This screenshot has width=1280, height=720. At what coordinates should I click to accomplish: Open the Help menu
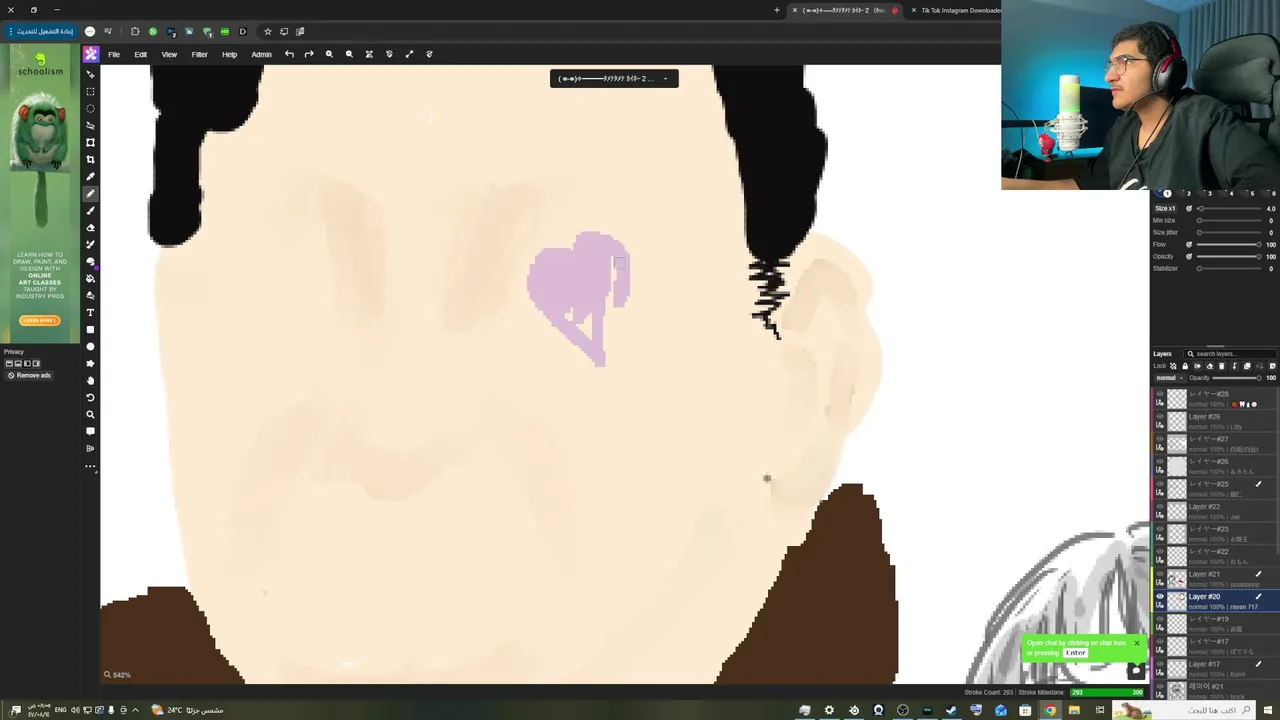[x=229, y=54]
